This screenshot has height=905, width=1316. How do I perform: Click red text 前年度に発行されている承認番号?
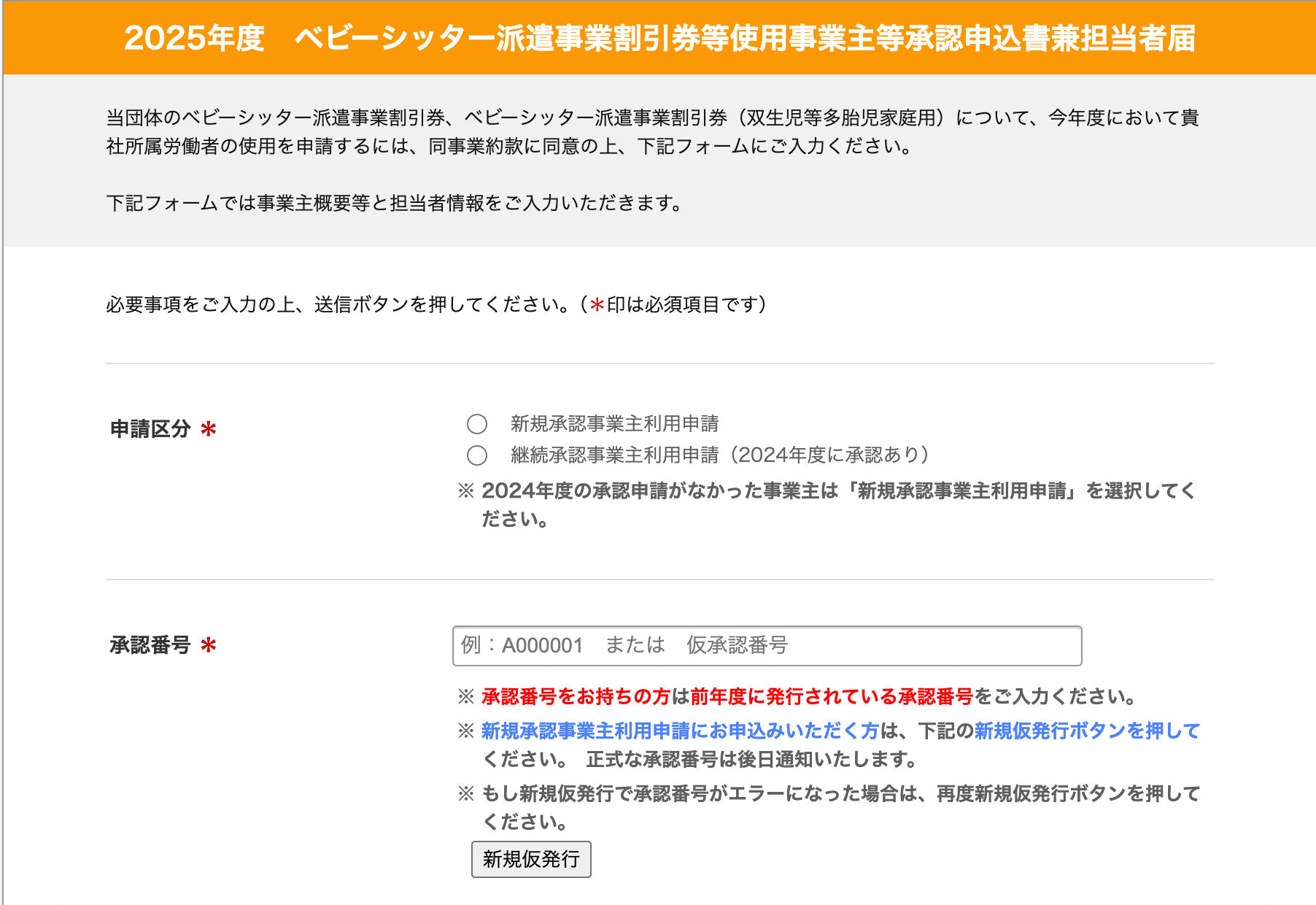pyautogui.click(x=832, y=697)
